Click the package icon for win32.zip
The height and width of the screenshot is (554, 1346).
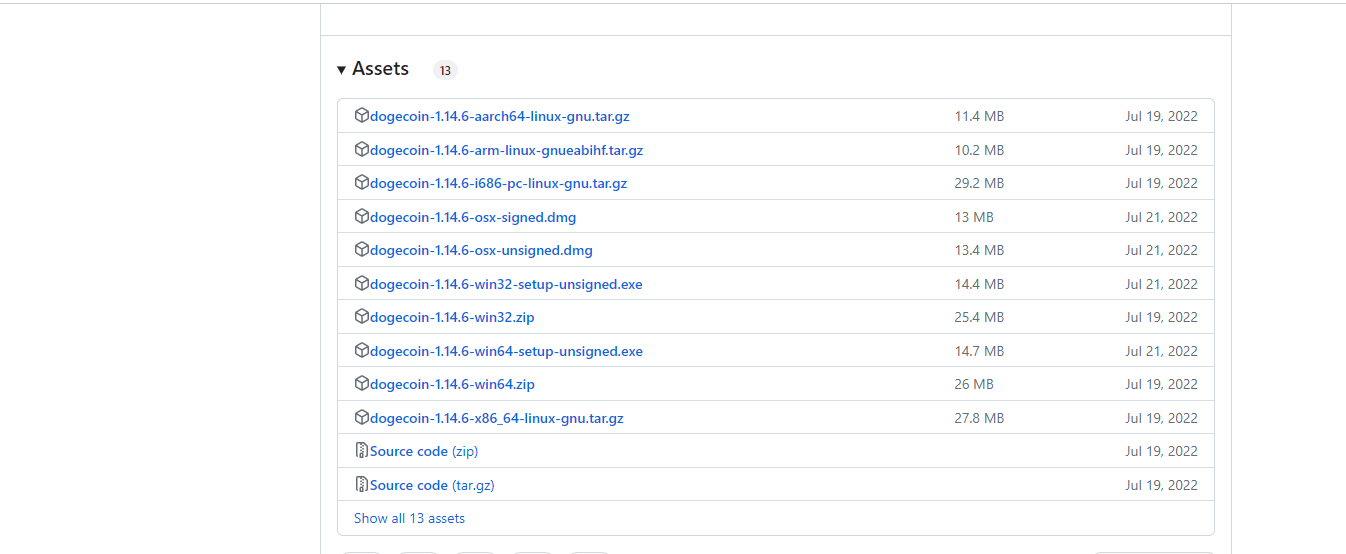(362, 316)
